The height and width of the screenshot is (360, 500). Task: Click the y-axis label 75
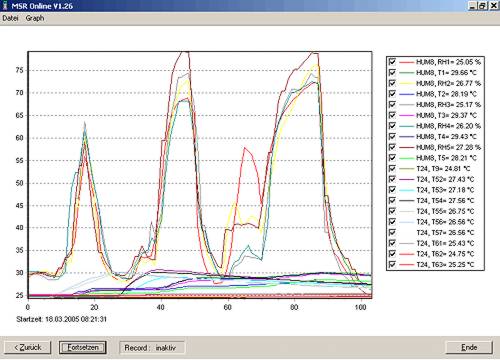coord(19,70)
